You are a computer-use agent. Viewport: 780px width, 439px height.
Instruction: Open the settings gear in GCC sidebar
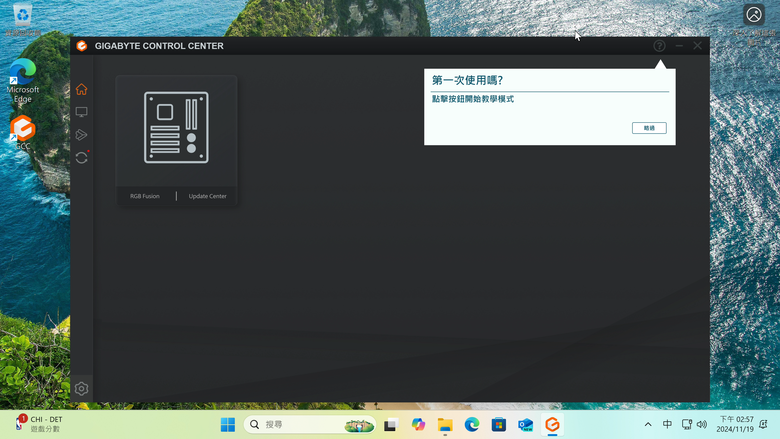[82, 388]
